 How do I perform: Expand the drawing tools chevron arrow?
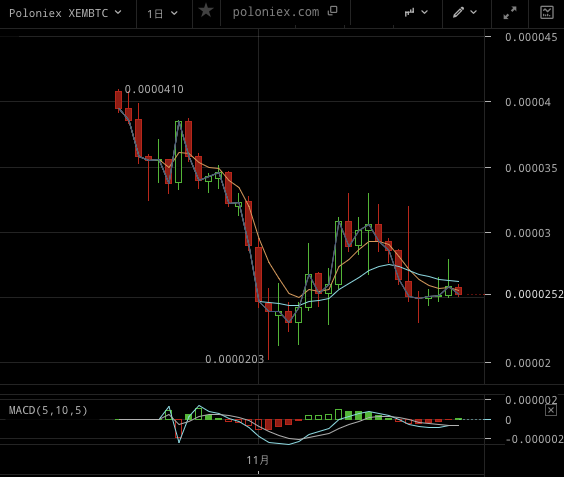tap(473, 13)
